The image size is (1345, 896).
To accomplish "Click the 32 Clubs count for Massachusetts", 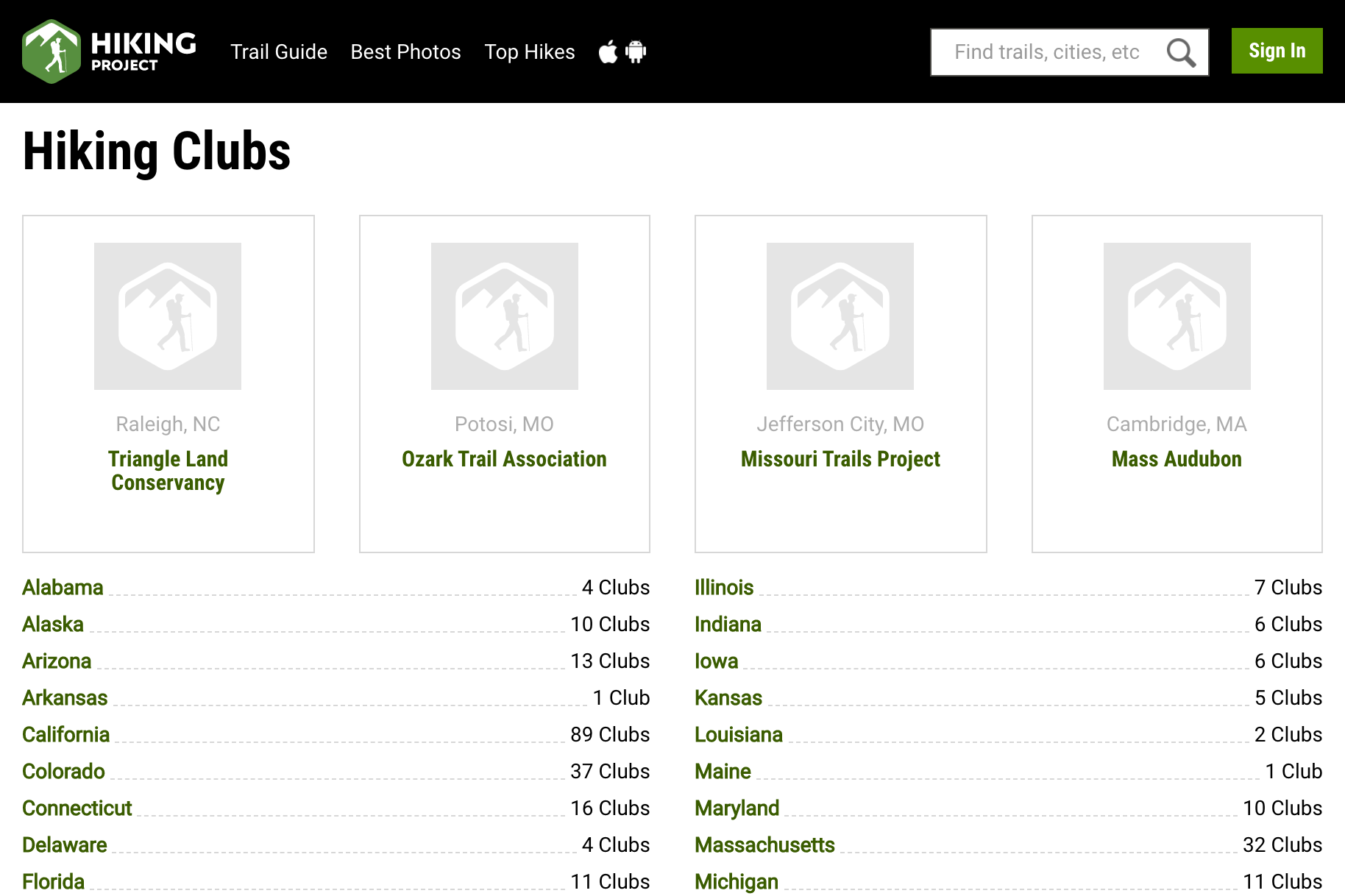I will pyautogui.click(x=1283, y=845).
